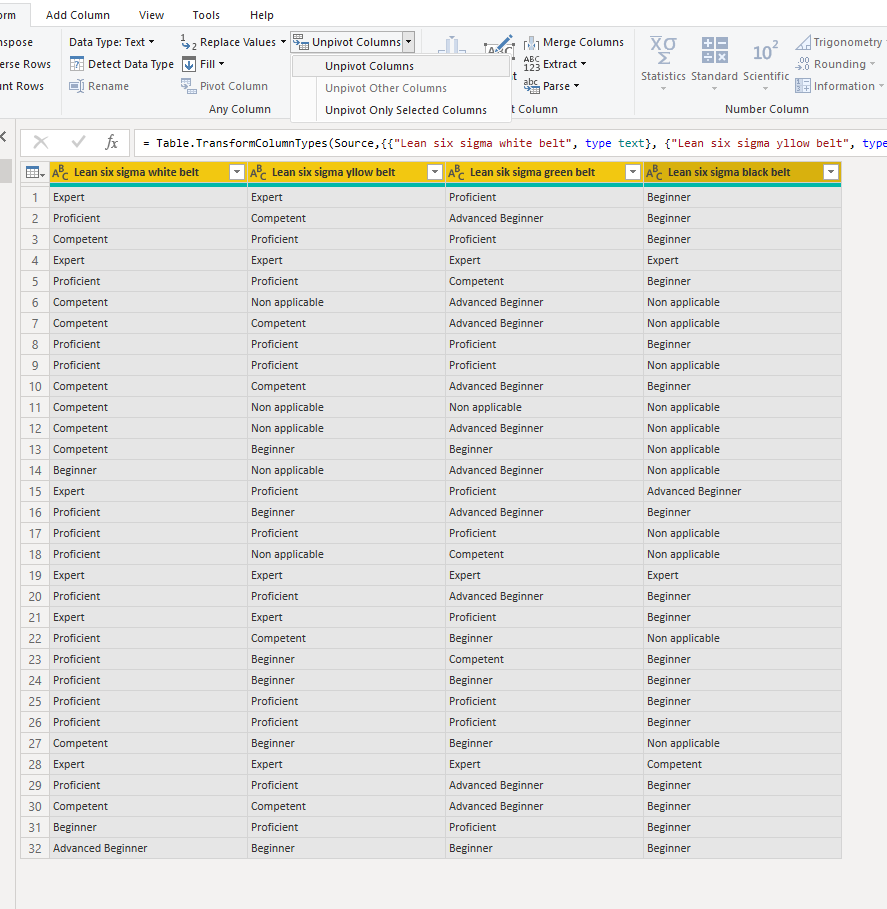Click ABC type icon of white belt column
Screen dimensions: 887x909
click(60, 172)
